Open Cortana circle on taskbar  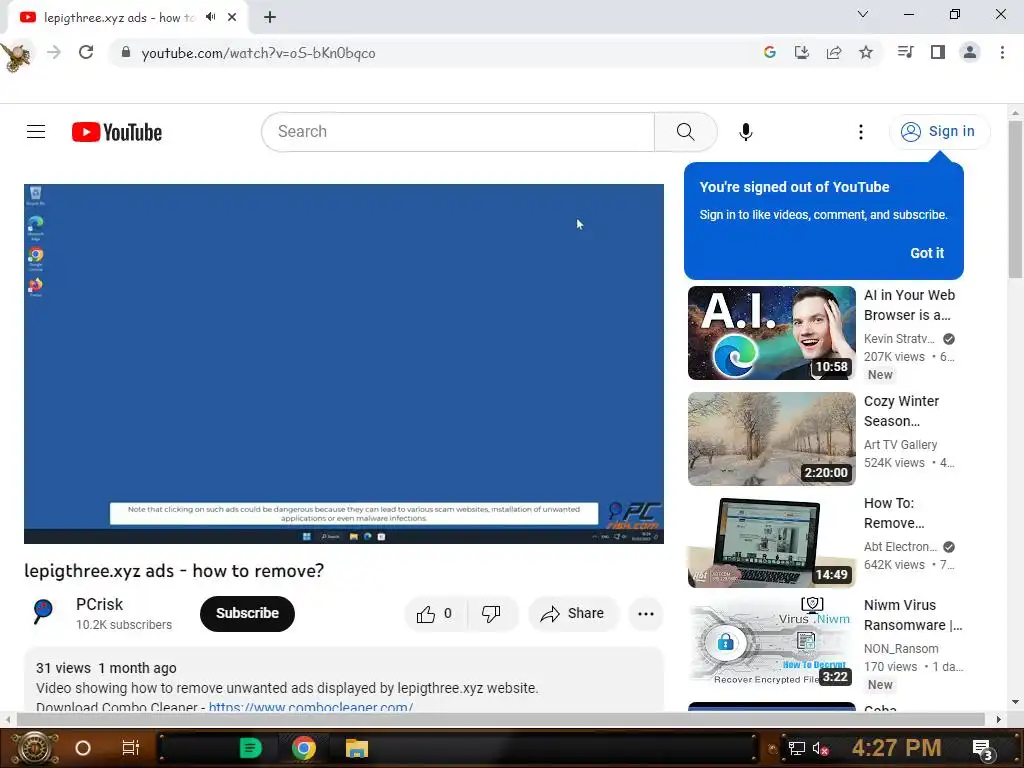coord(83,748)
